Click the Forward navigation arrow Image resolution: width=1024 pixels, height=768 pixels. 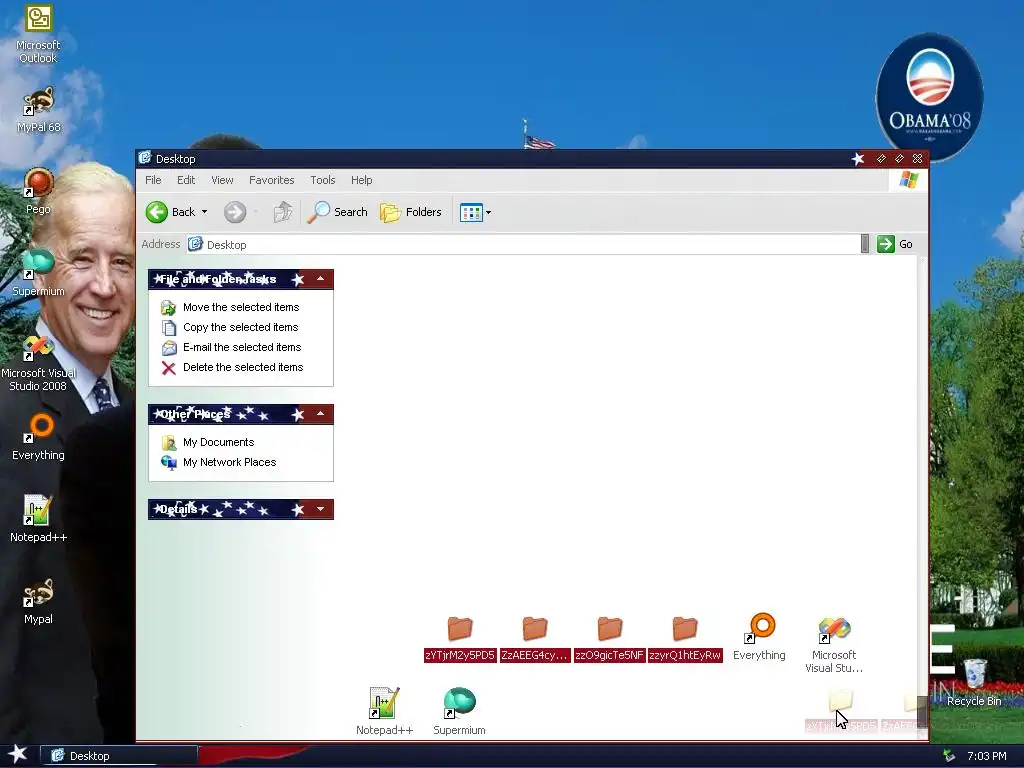pyautogui.click(x=235, y=212)
